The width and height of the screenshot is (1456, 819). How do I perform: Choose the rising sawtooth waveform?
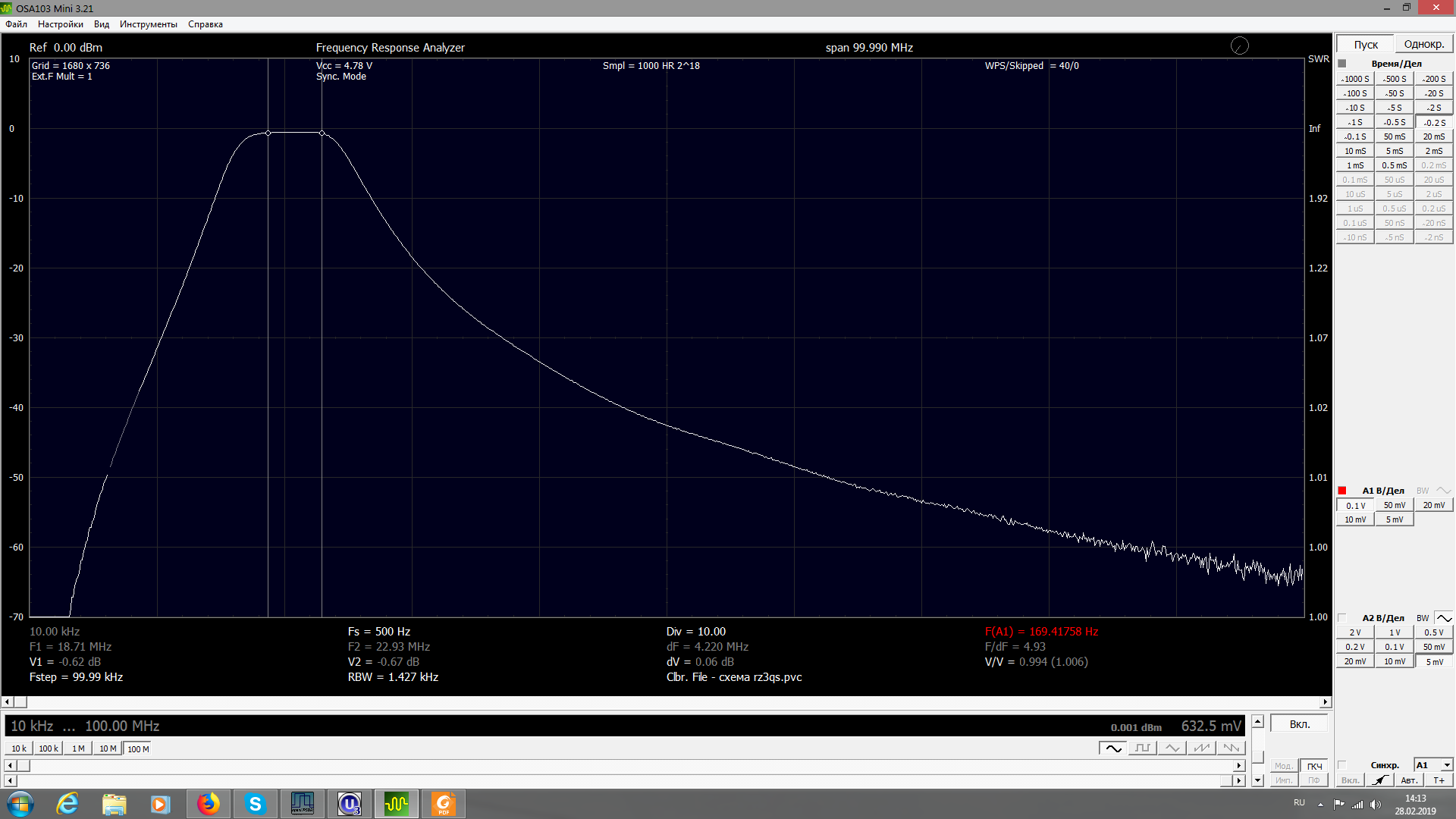(1201, 748)
